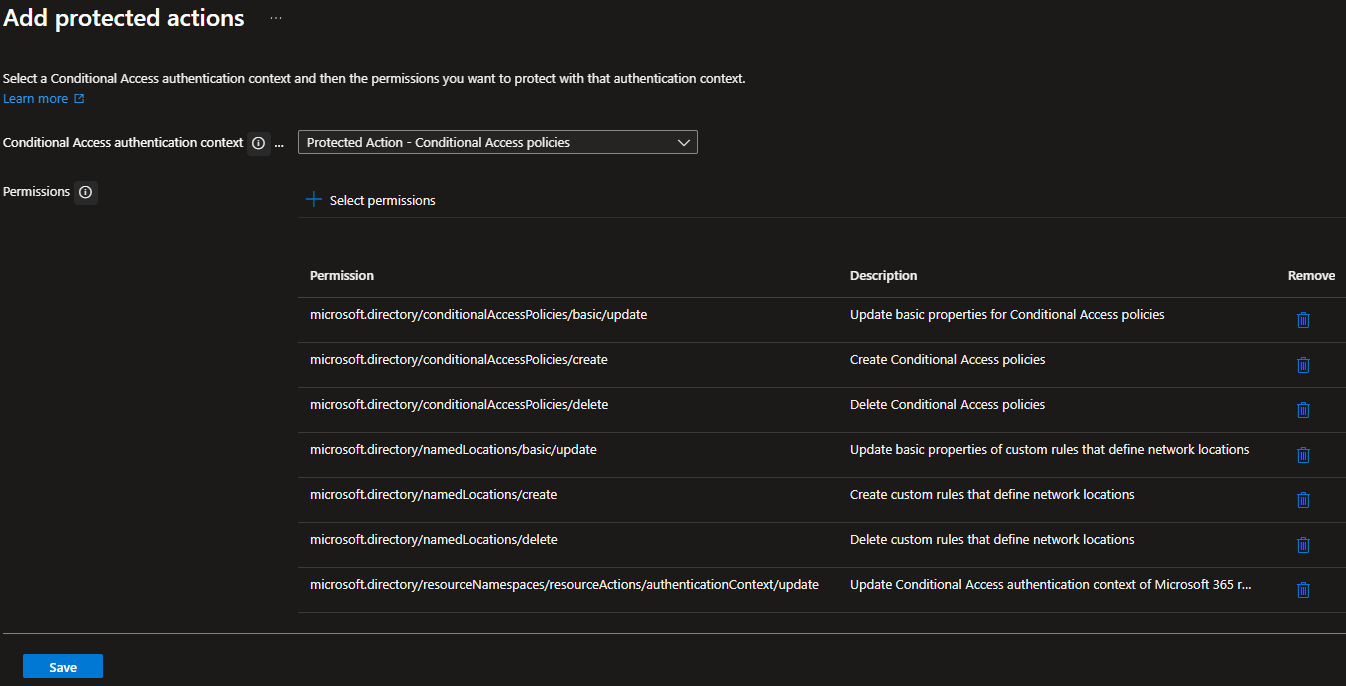Select the namedLocations/create permission row
Image resolution: width=1346 pixels, height=686 pixels.
tap(822, 500)
